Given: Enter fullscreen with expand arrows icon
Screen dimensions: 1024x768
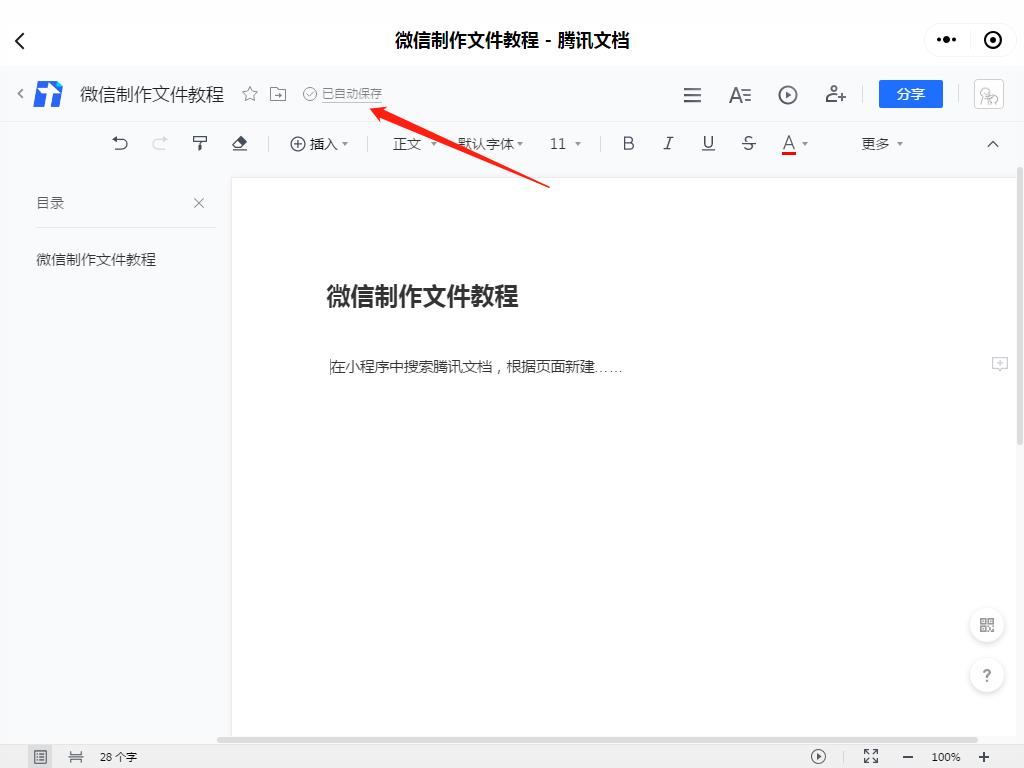Looking at the screenshot, I should tap(871, 756).
